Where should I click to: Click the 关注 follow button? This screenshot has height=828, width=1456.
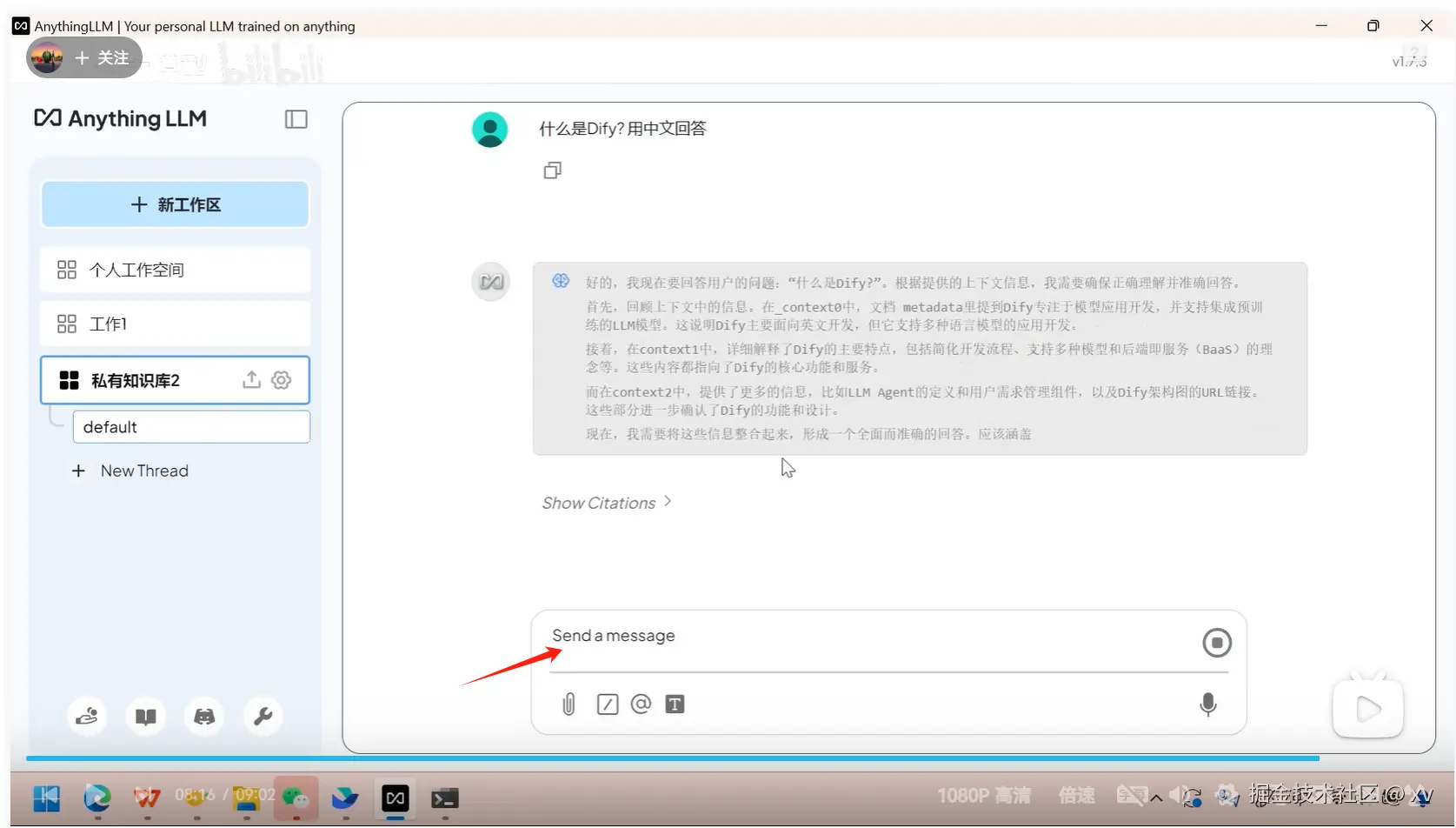point(103,58)
